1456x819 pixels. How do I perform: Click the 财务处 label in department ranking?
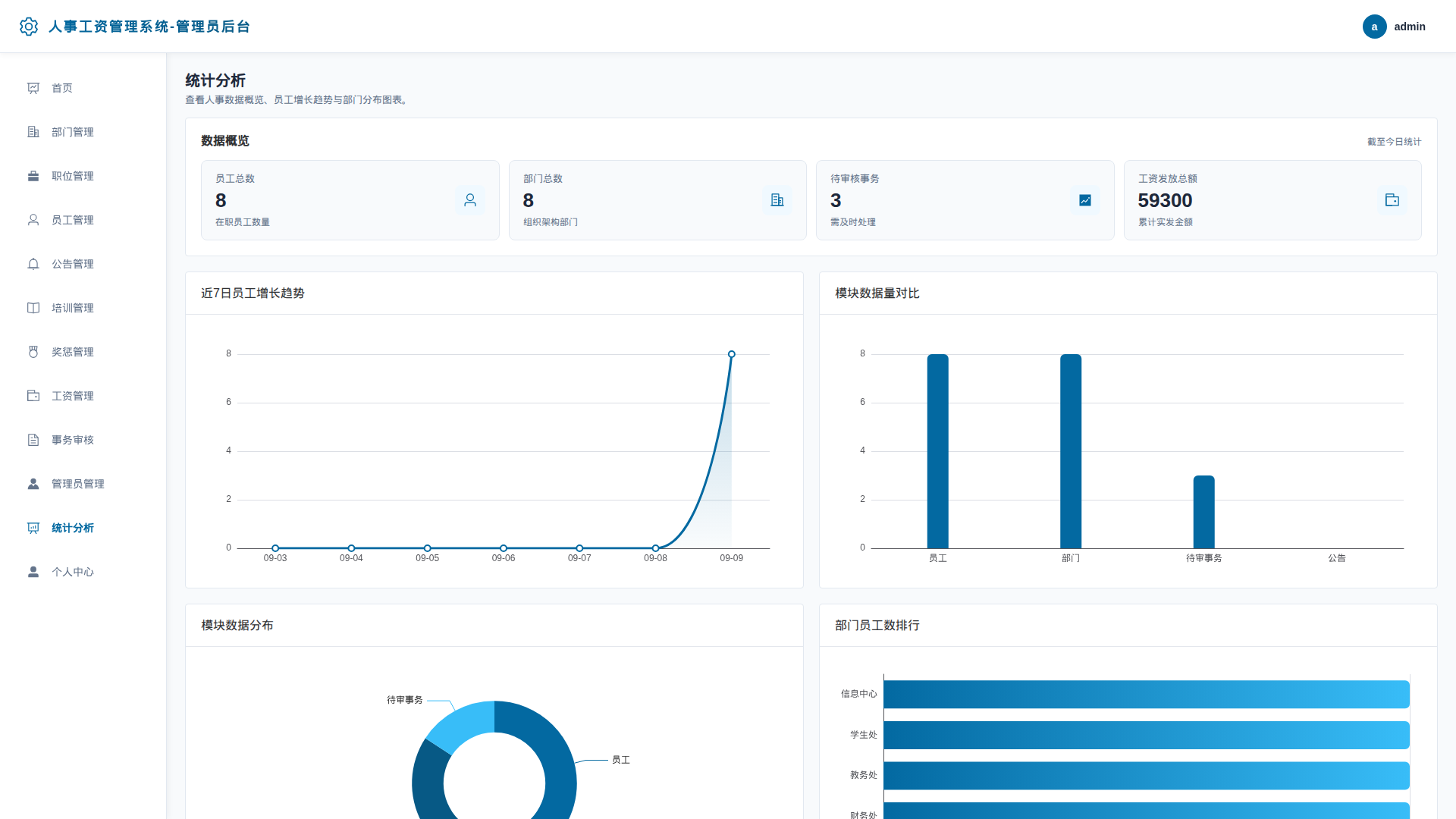[864, 815]
